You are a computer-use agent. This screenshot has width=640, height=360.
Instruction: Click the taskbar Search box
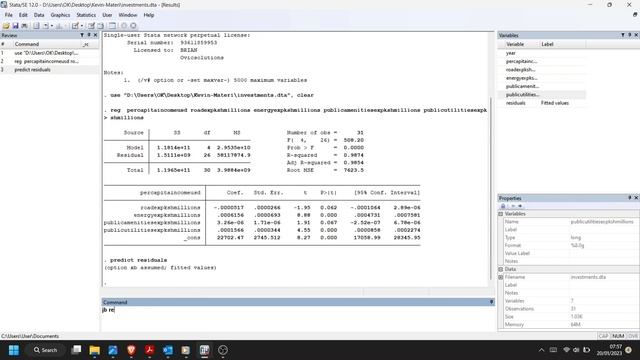point(45,350)
